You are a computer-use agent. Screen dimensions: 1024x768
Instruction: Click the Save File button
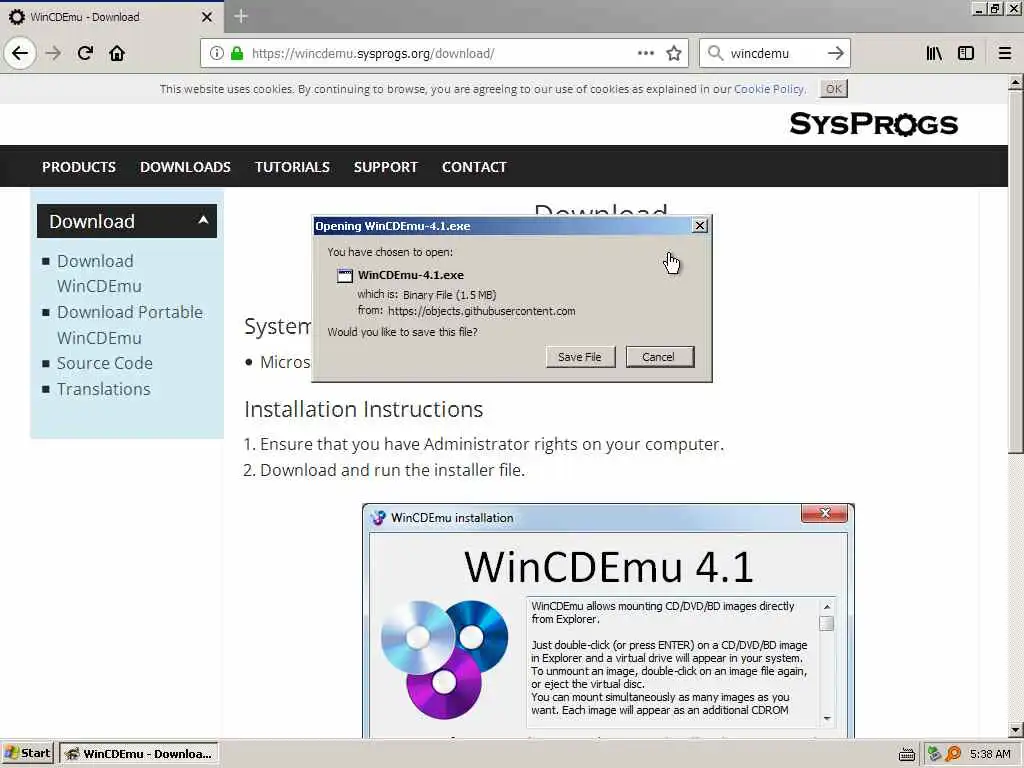point(580,357)
